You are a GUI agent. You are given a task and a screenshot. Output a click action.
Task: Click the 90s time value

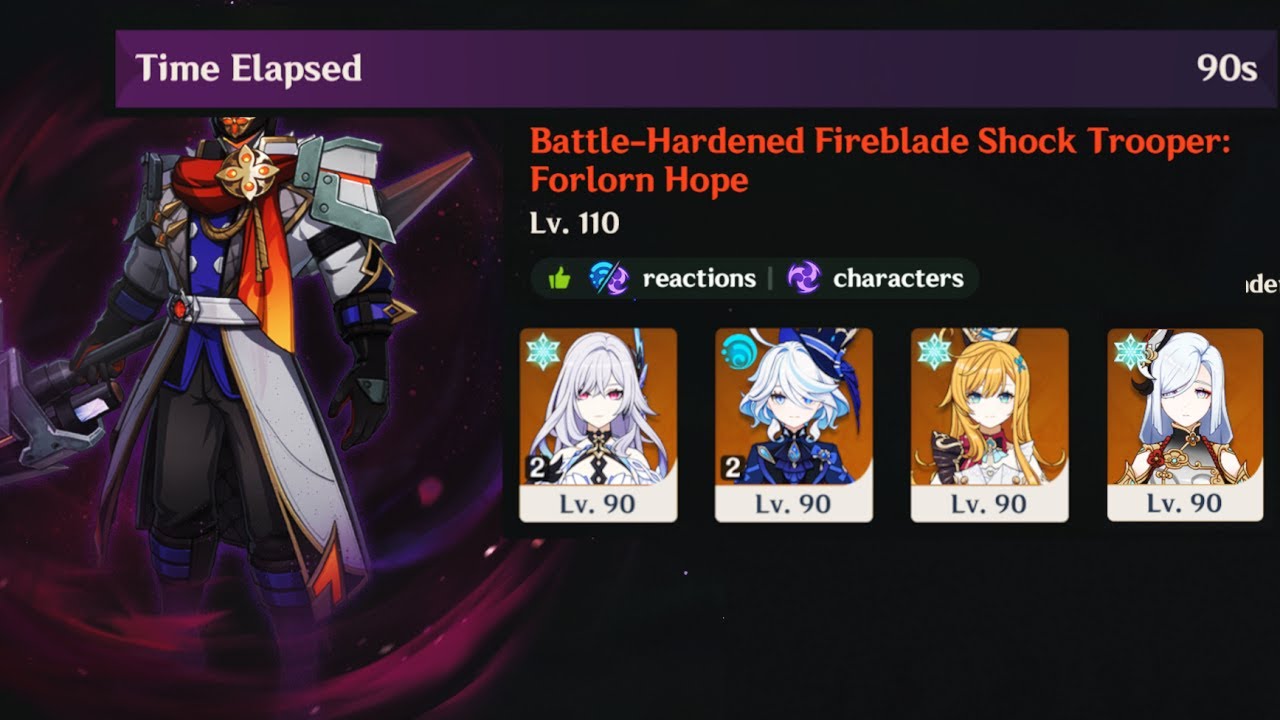pos(1226,68)
